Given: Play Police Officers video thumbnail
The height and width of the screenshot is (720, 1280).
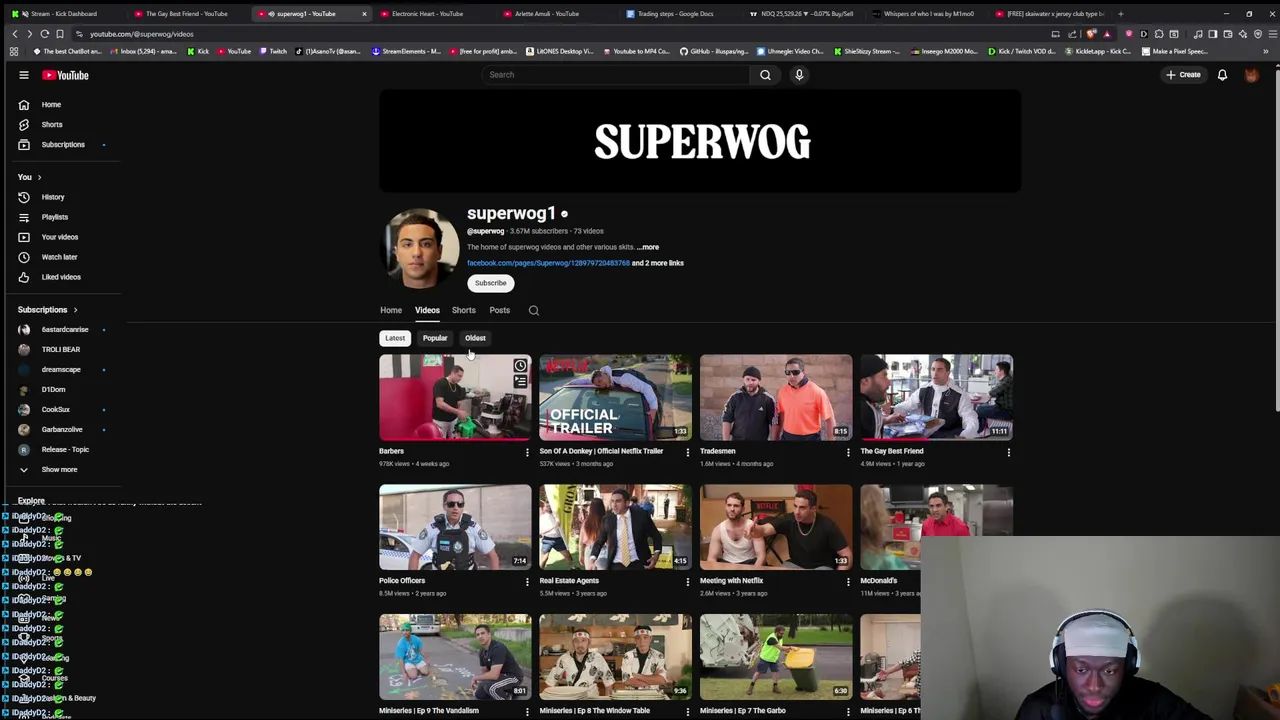Looking at the screenshot, I should (455, 527).
